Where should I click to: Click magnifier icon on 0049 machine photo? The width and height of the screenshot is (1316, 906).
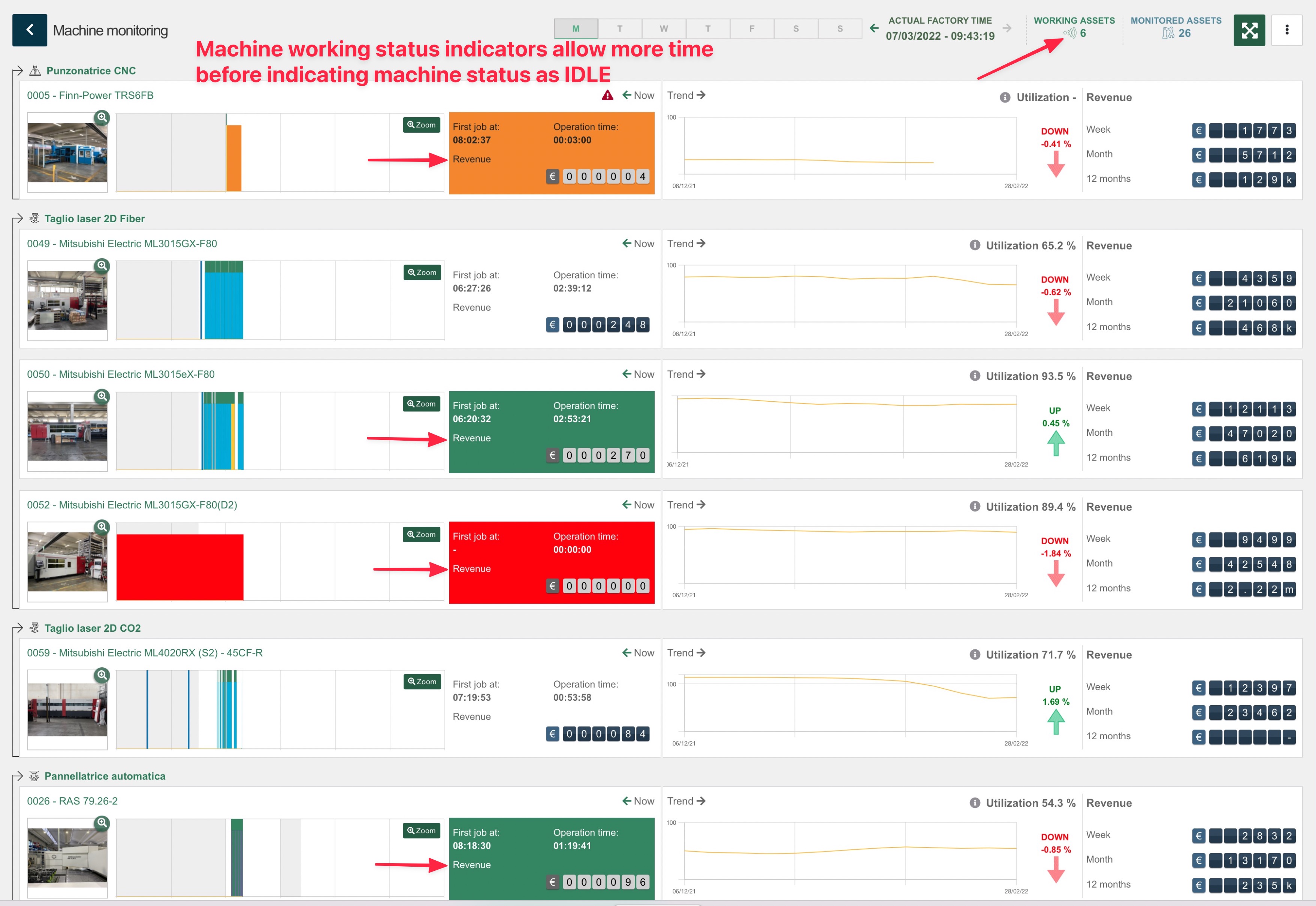[x=102, y=265]
